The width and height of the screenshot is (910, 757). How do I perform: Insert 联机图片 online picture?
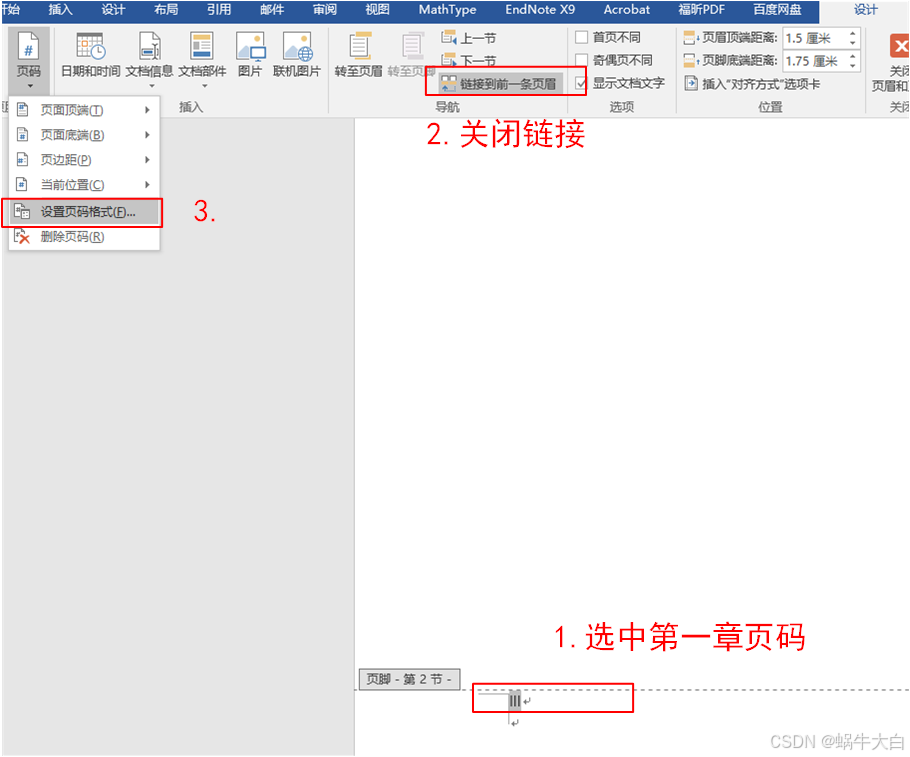click(297, 55)
